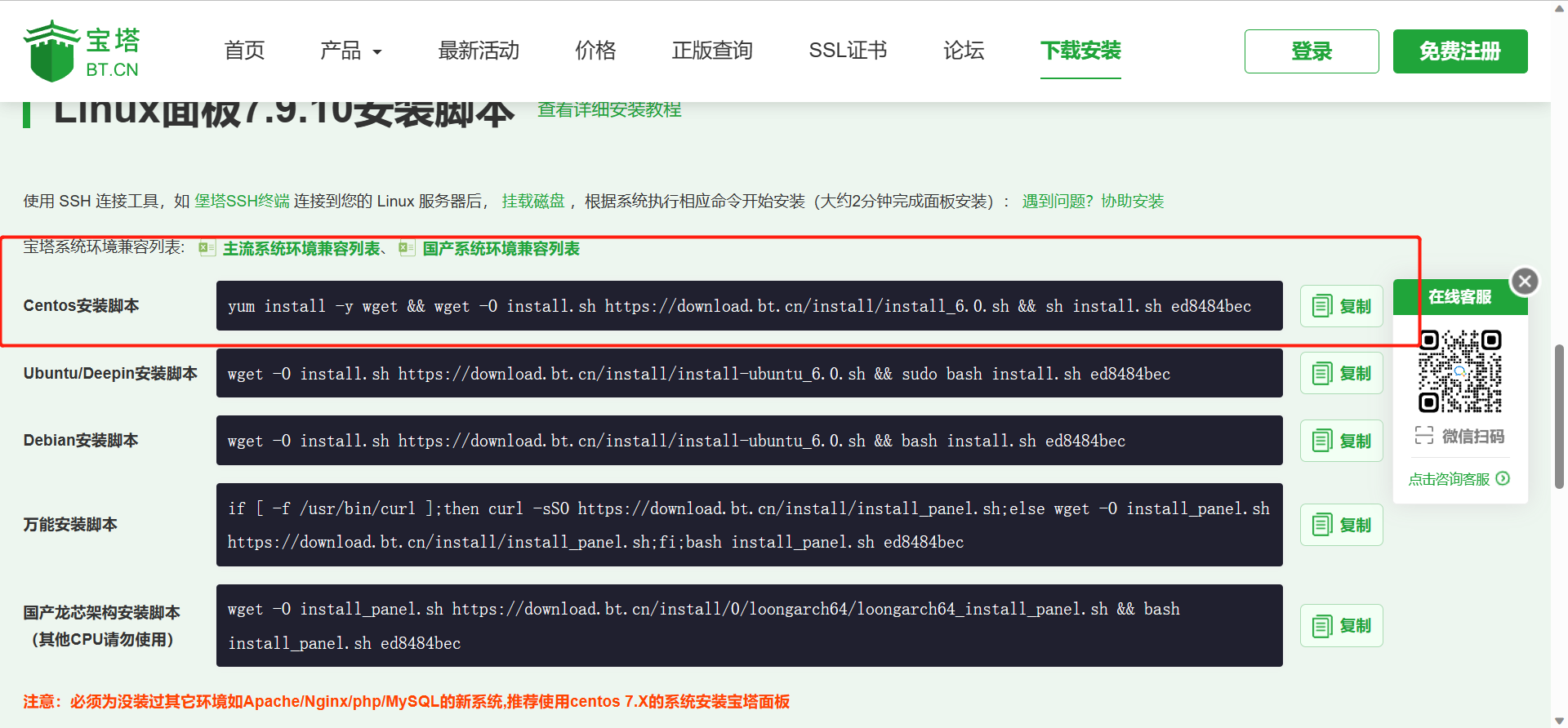Click the 免费注册 button
The height and width of the screenshot is (728, 1568).
[x=1459, y=51]
